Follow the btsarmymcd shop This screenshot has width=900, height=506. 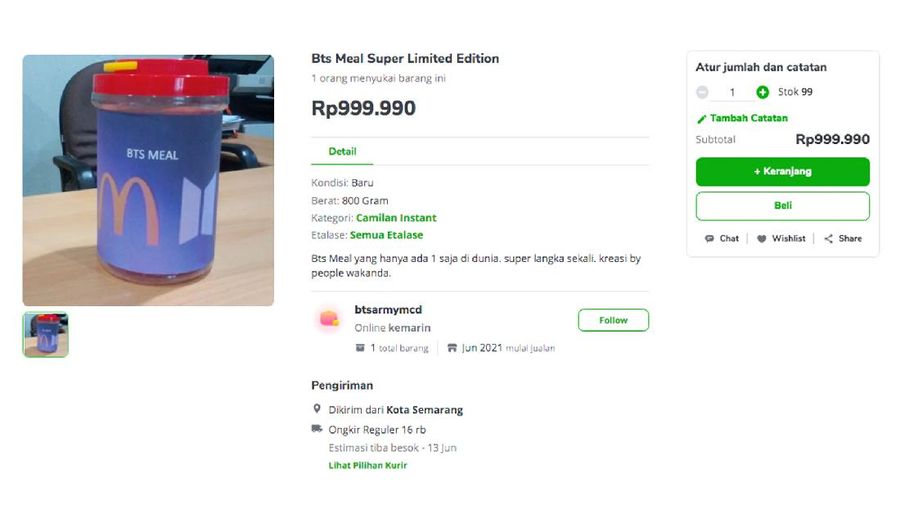[613, 320]
